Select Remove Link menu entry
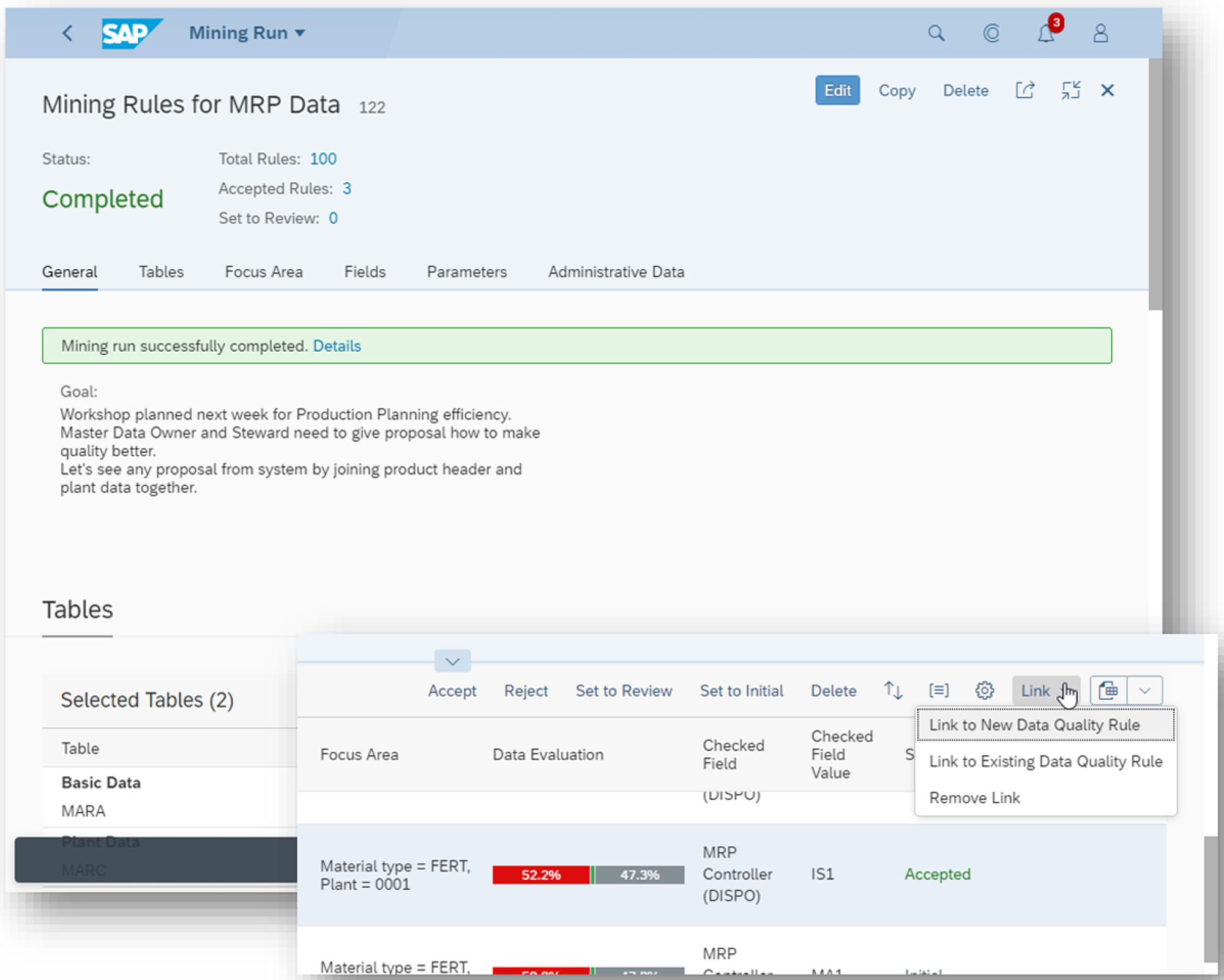The image size is (1224, 980). [x=974, y=798]
